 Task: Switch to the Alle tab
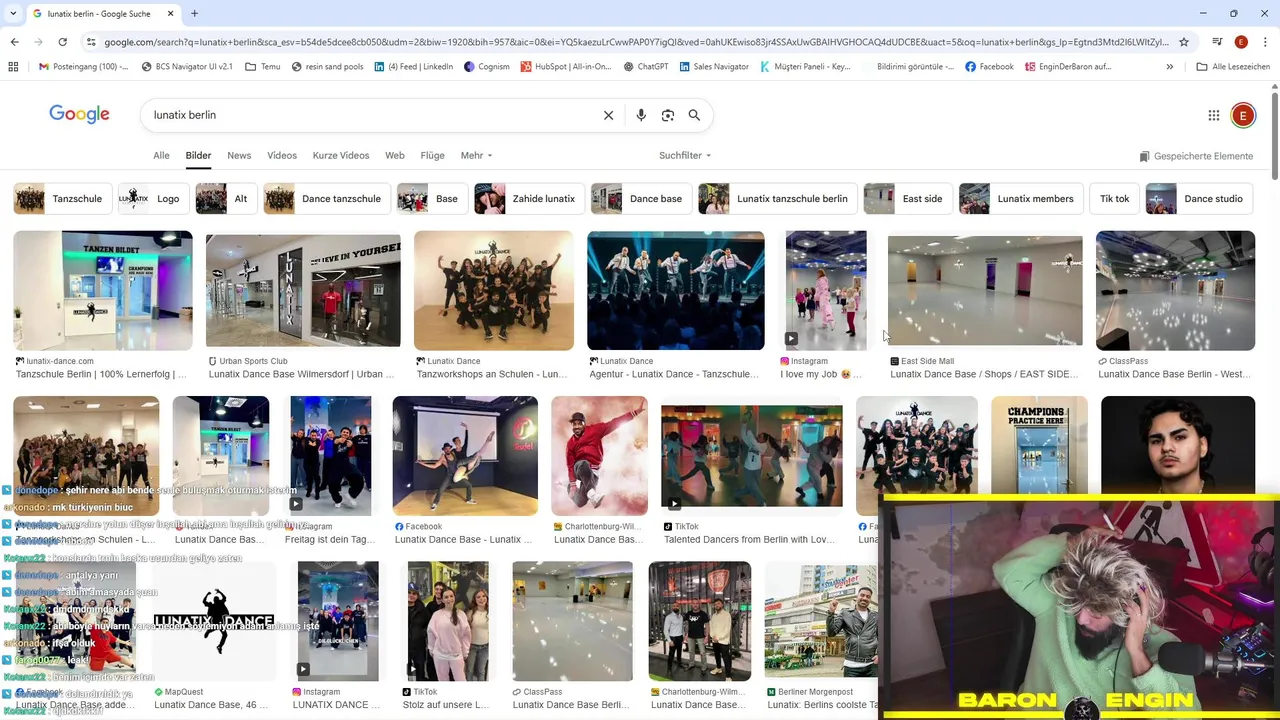tap(161, 155)
